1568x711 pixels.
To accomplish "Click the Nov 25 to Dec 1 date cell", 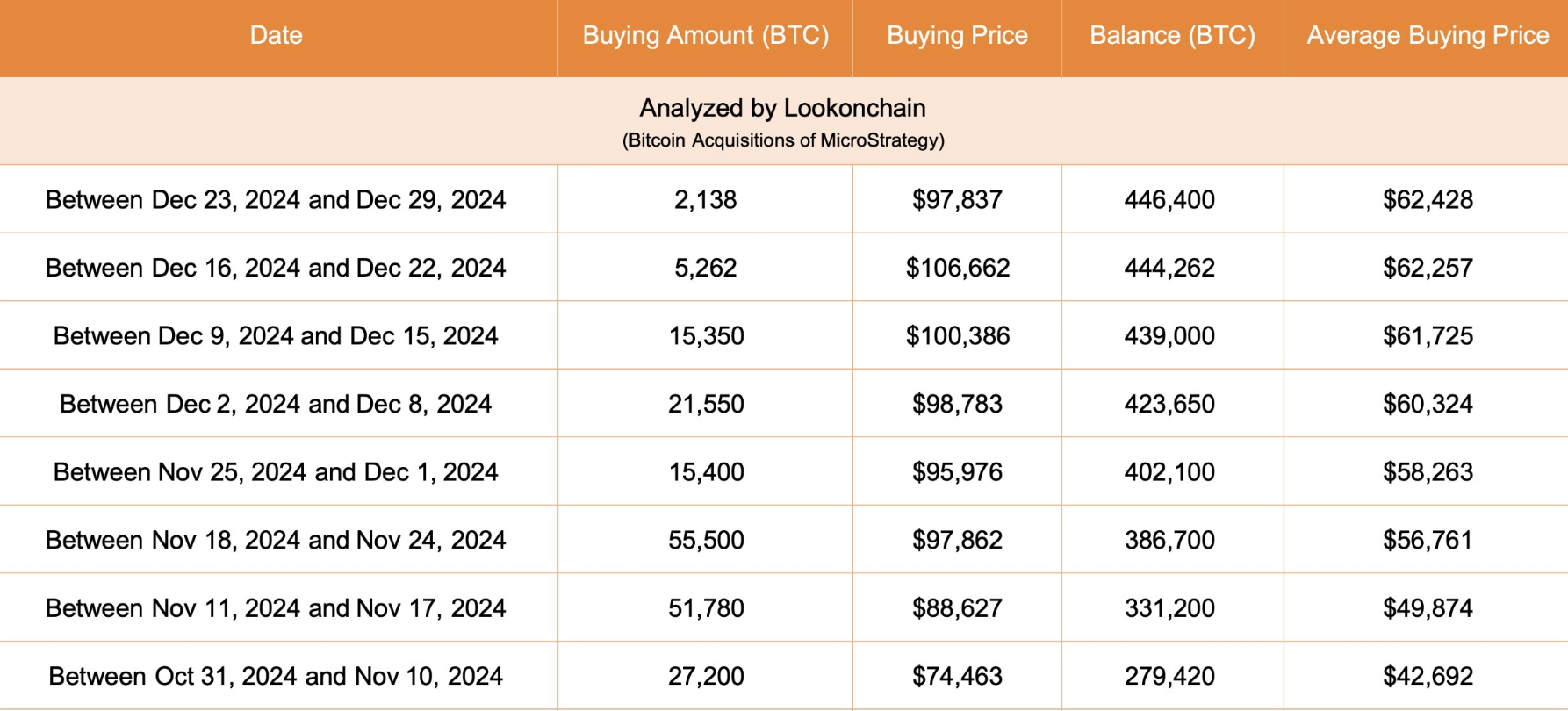I will tap(276, 472).
